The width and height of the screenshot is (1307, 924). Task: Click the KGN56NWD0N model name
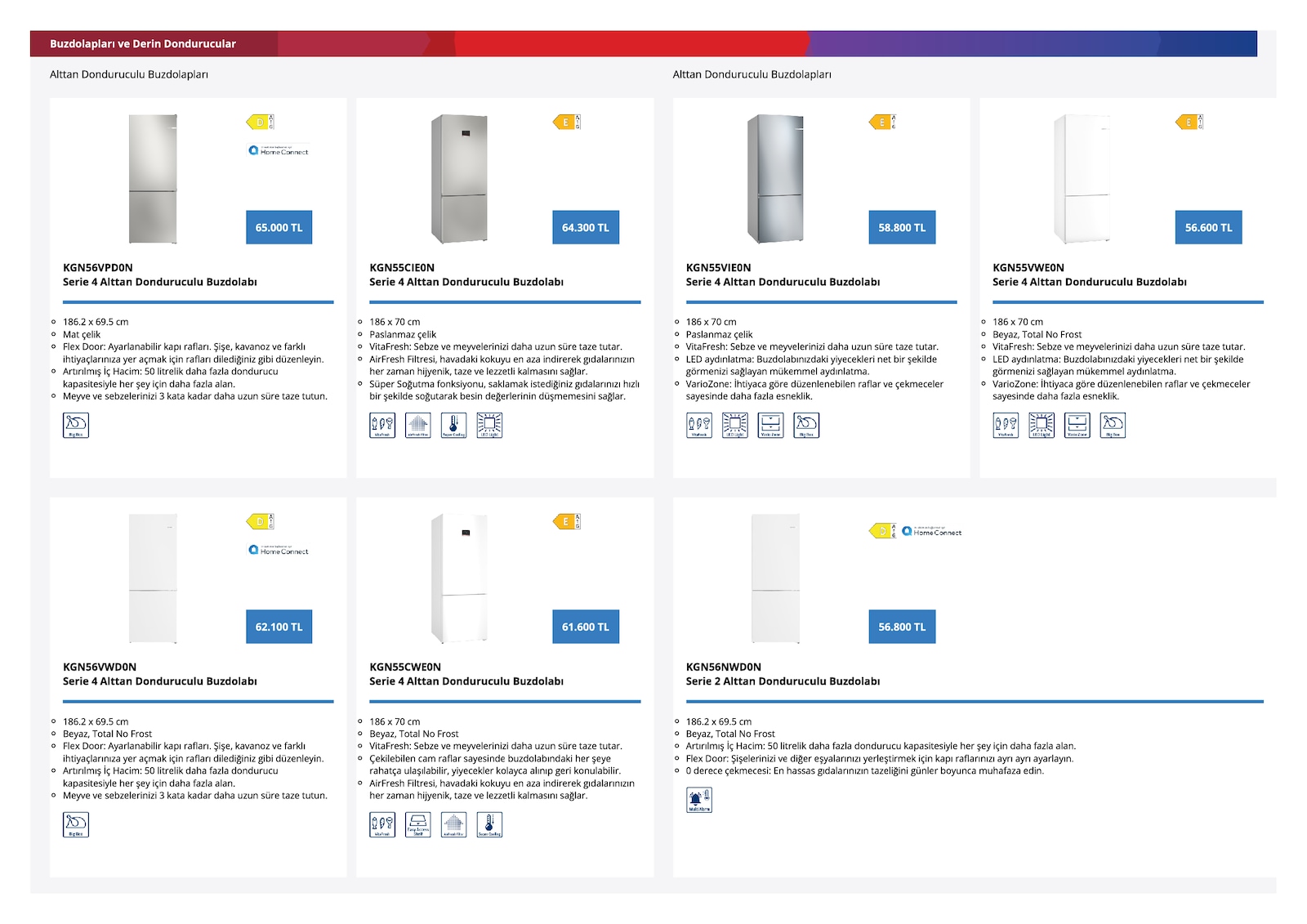(x=723, y=667)
